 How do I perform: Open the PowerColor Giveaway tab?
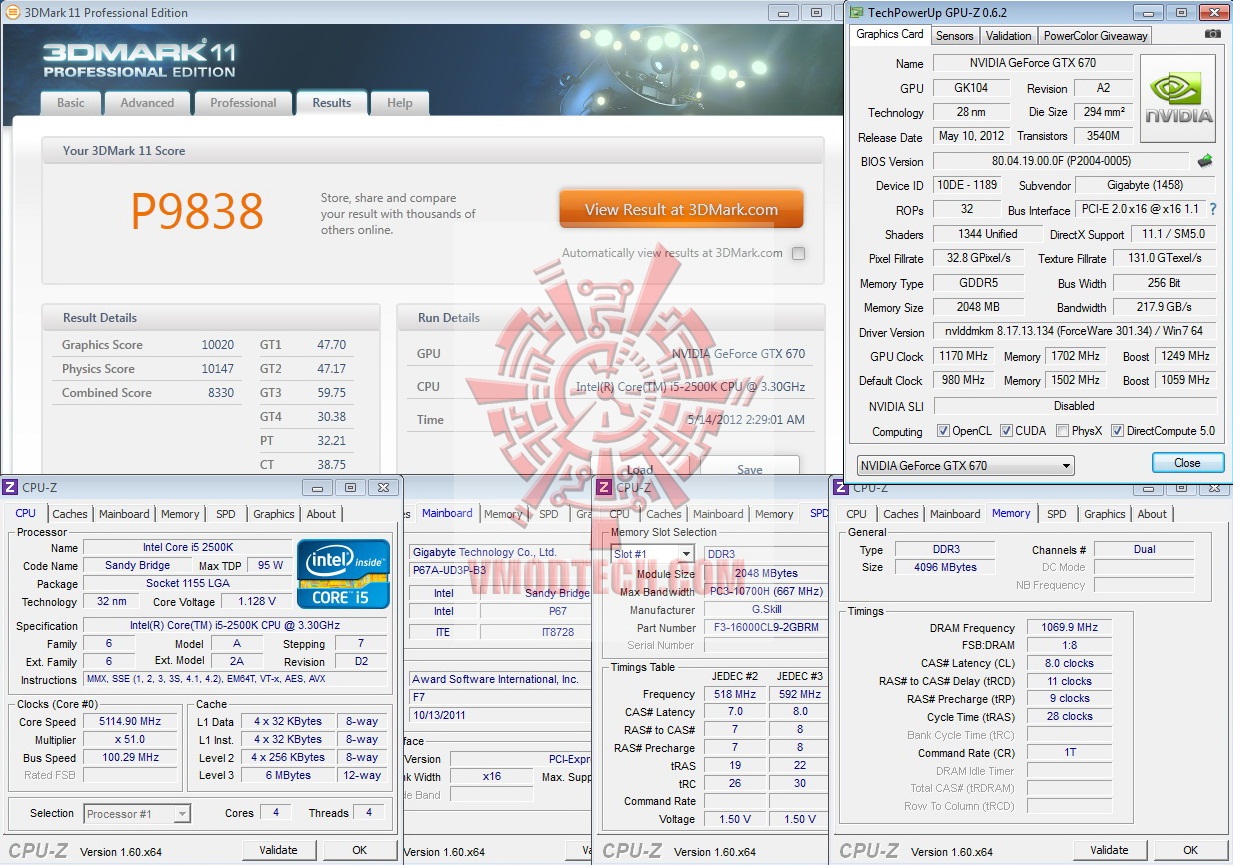pos(1095,35)
